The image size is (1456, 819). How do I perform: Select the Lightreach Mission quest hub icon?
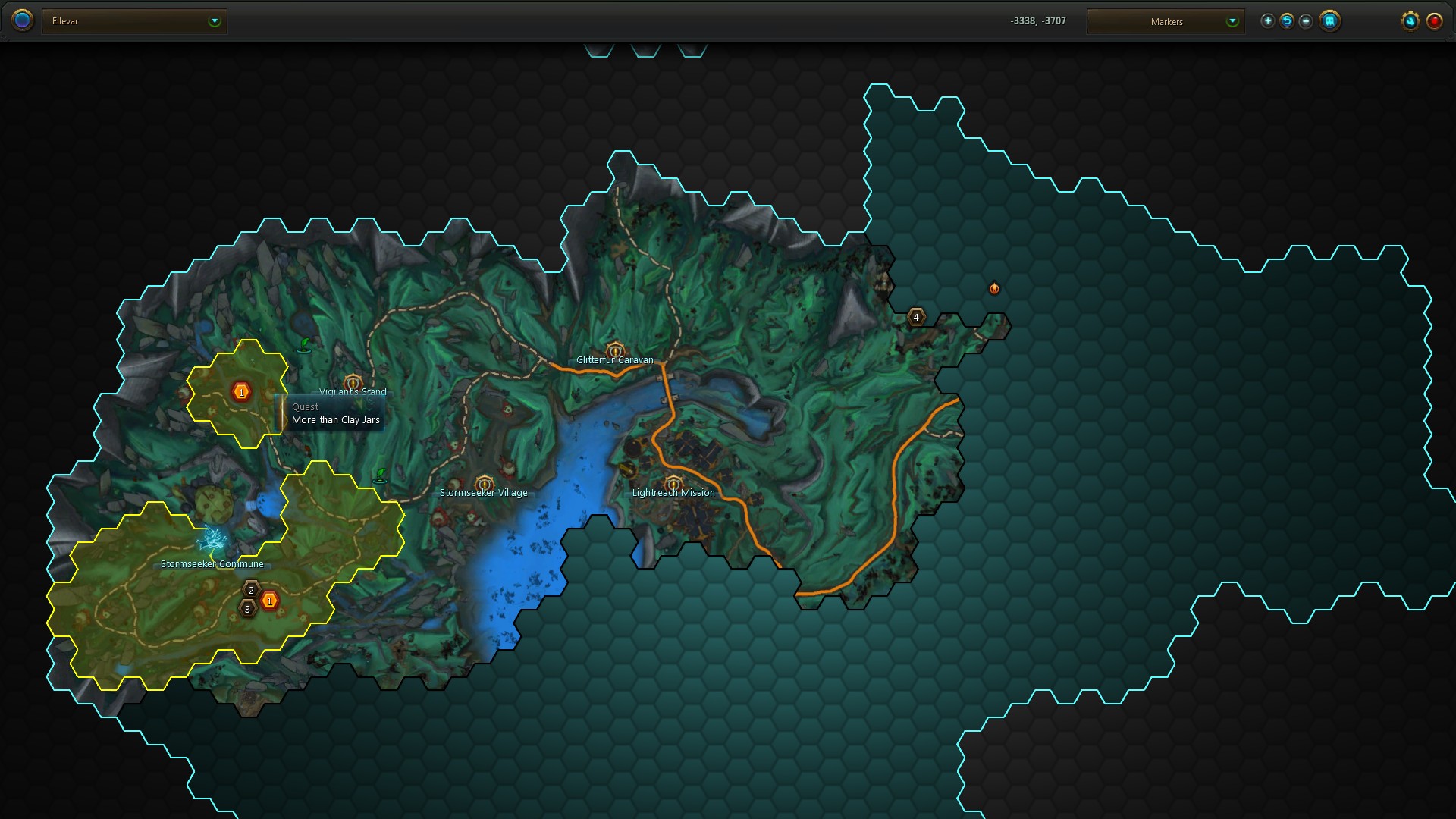pos(673,483)
